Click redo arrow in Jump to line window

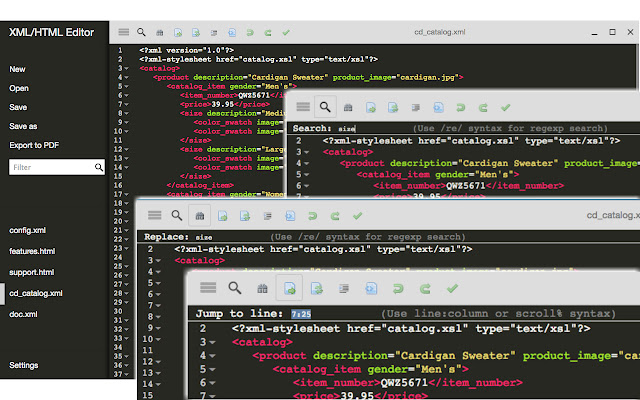[425, 289]
